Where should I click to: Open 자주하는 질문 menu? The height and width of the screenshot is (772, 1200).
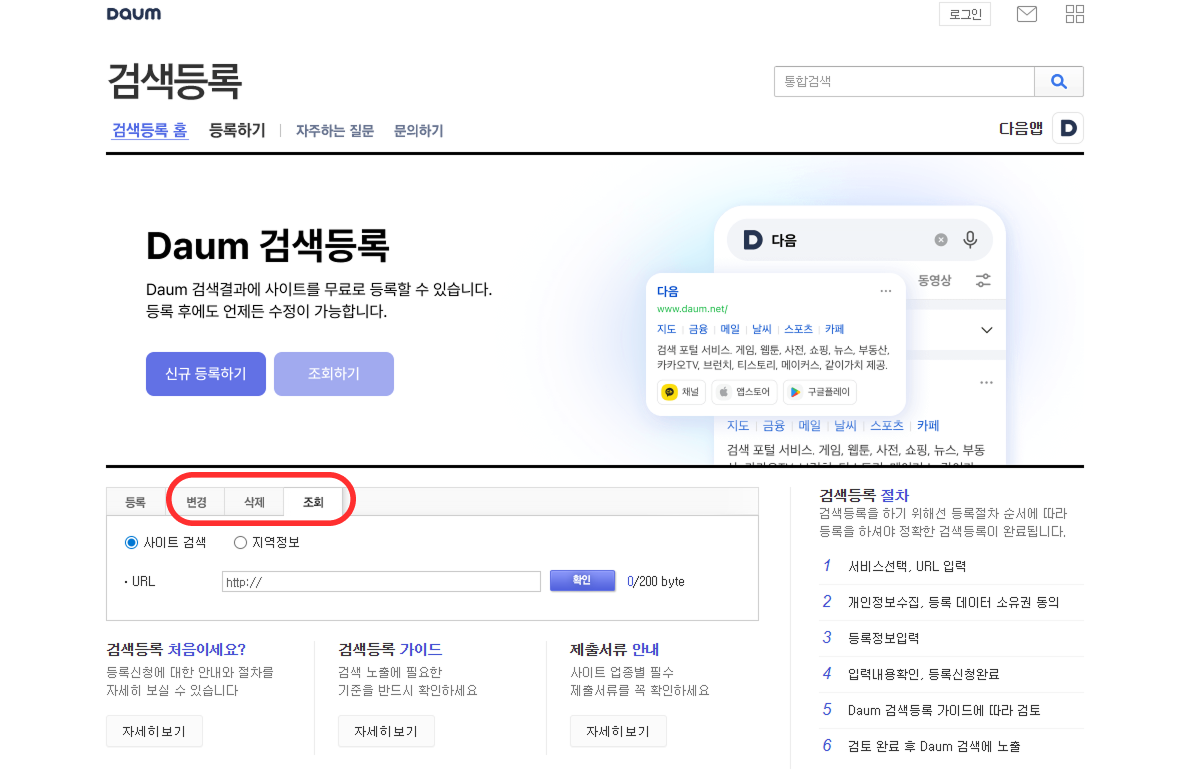click(x=335, y=131)
